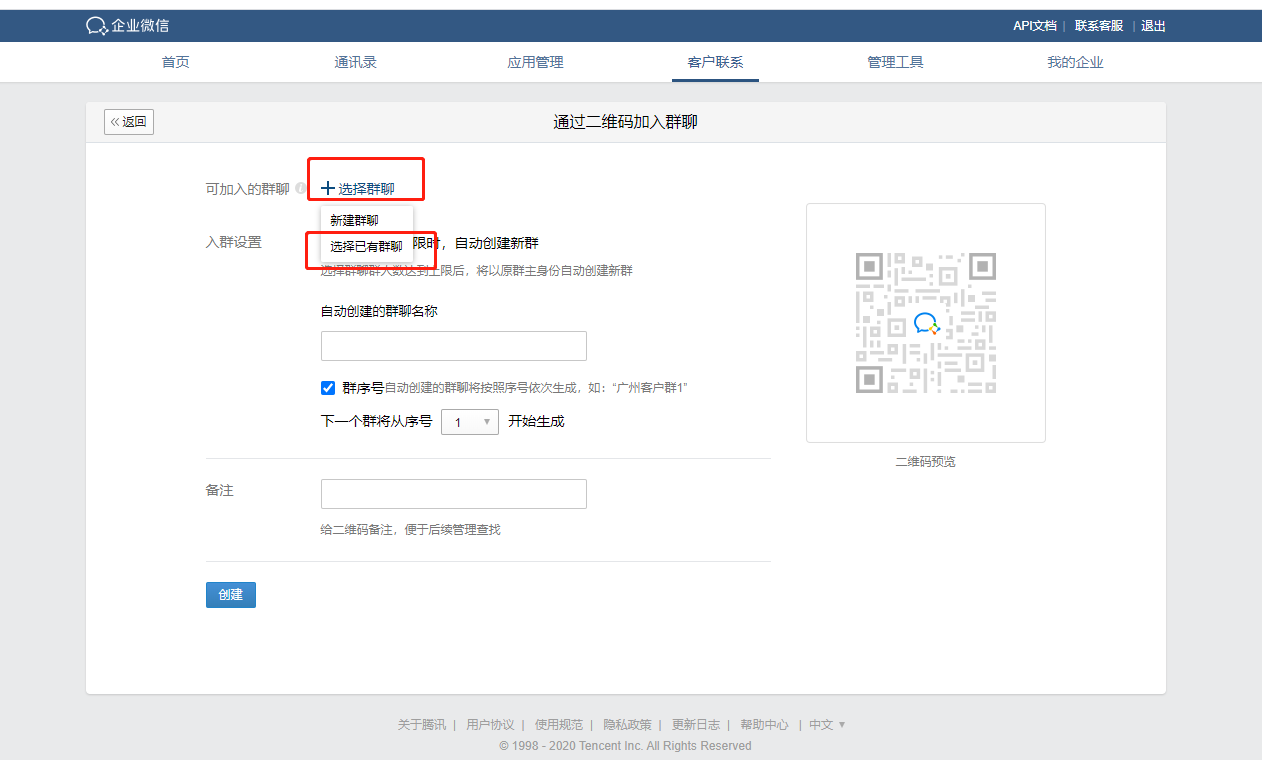Screen dimensions: 1262x760
Task: Click the plus icon beside 选择群聊
Action: tap(328, 188)
